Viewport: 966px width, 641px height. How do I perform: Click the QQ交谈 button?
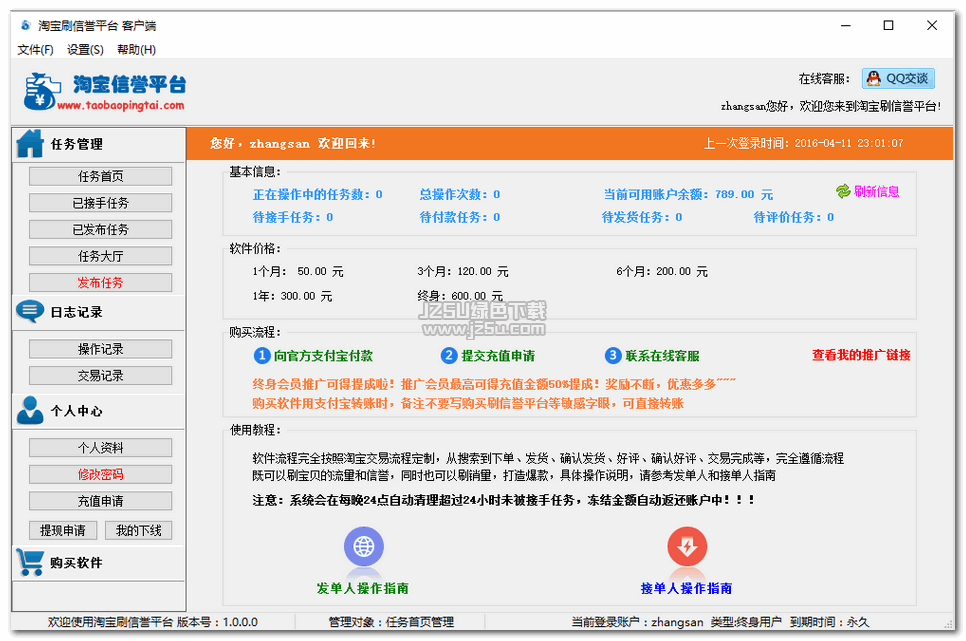pos(898,78)
